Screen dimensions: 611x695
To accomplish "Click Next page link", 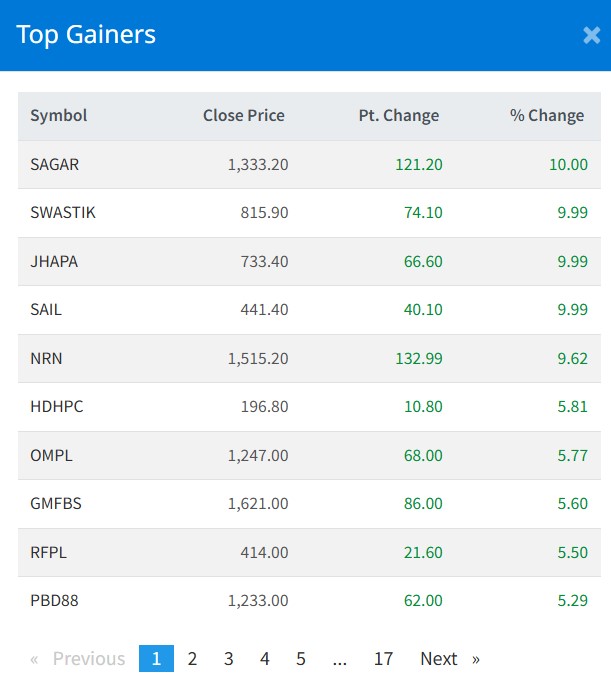I will pyautogui.click(x=449, y=658).
